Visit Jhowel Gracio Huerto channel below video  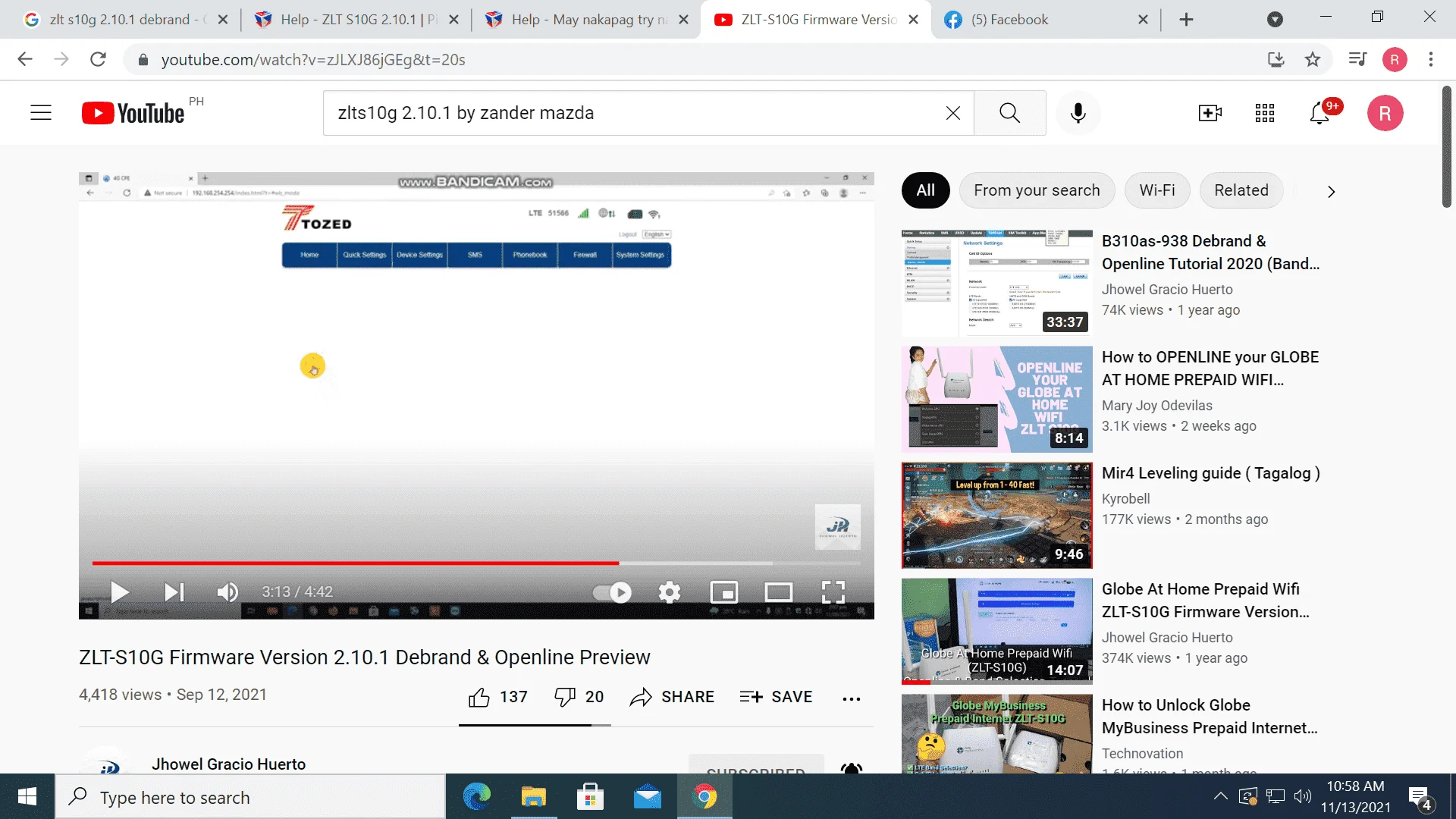coord(228,764)
